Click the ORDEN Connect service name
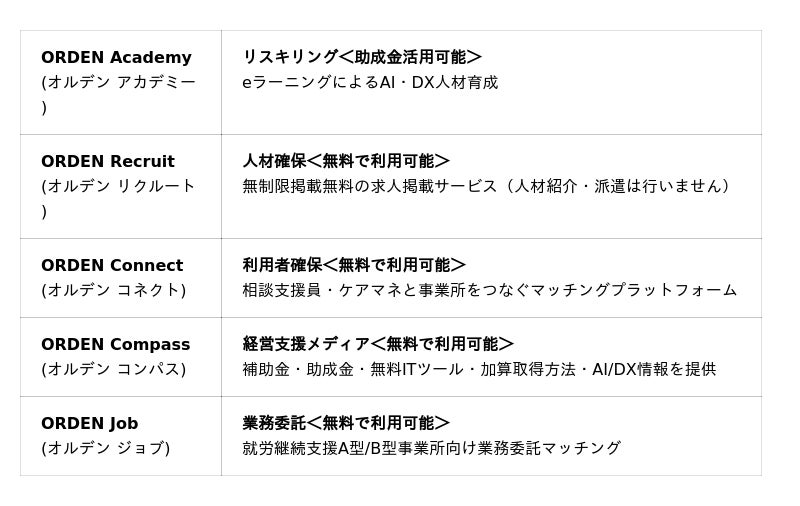 [x=112, y=266]
